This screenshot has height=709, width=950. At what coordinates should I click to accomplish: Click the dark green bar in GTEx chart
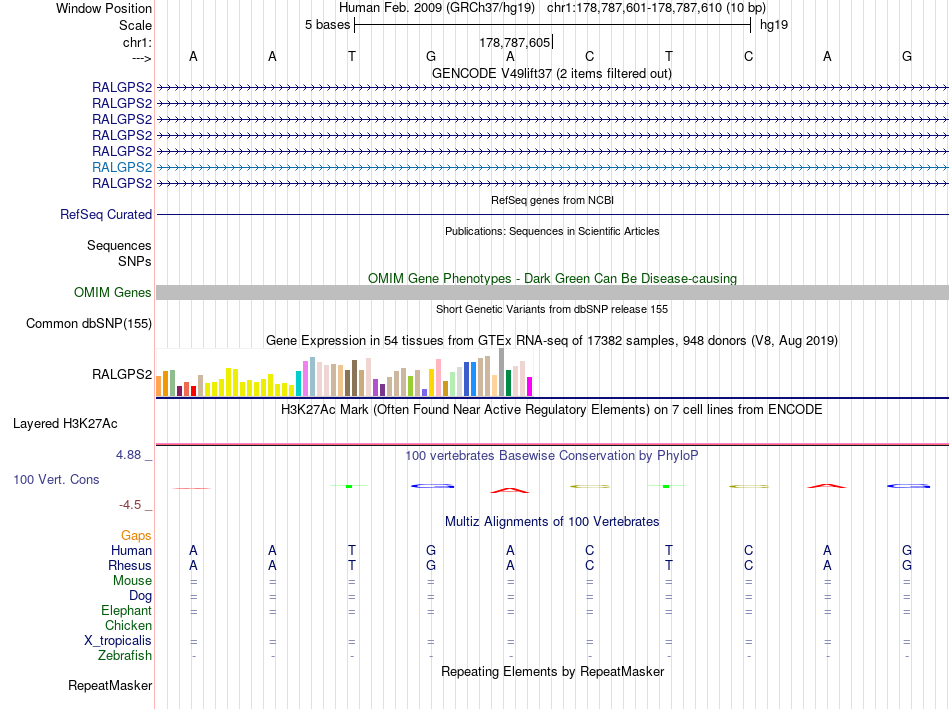click(x=508, y=383)
